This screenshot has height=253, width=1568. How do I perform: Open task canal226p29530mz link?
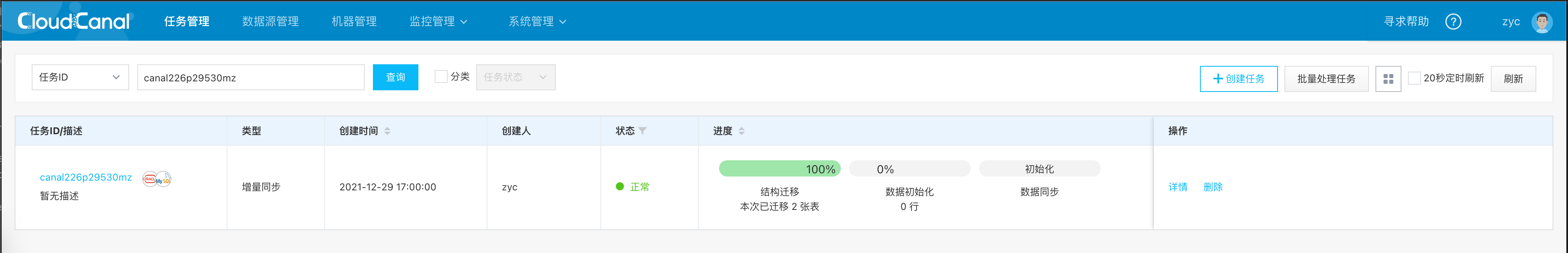click(x=86, y=177)
